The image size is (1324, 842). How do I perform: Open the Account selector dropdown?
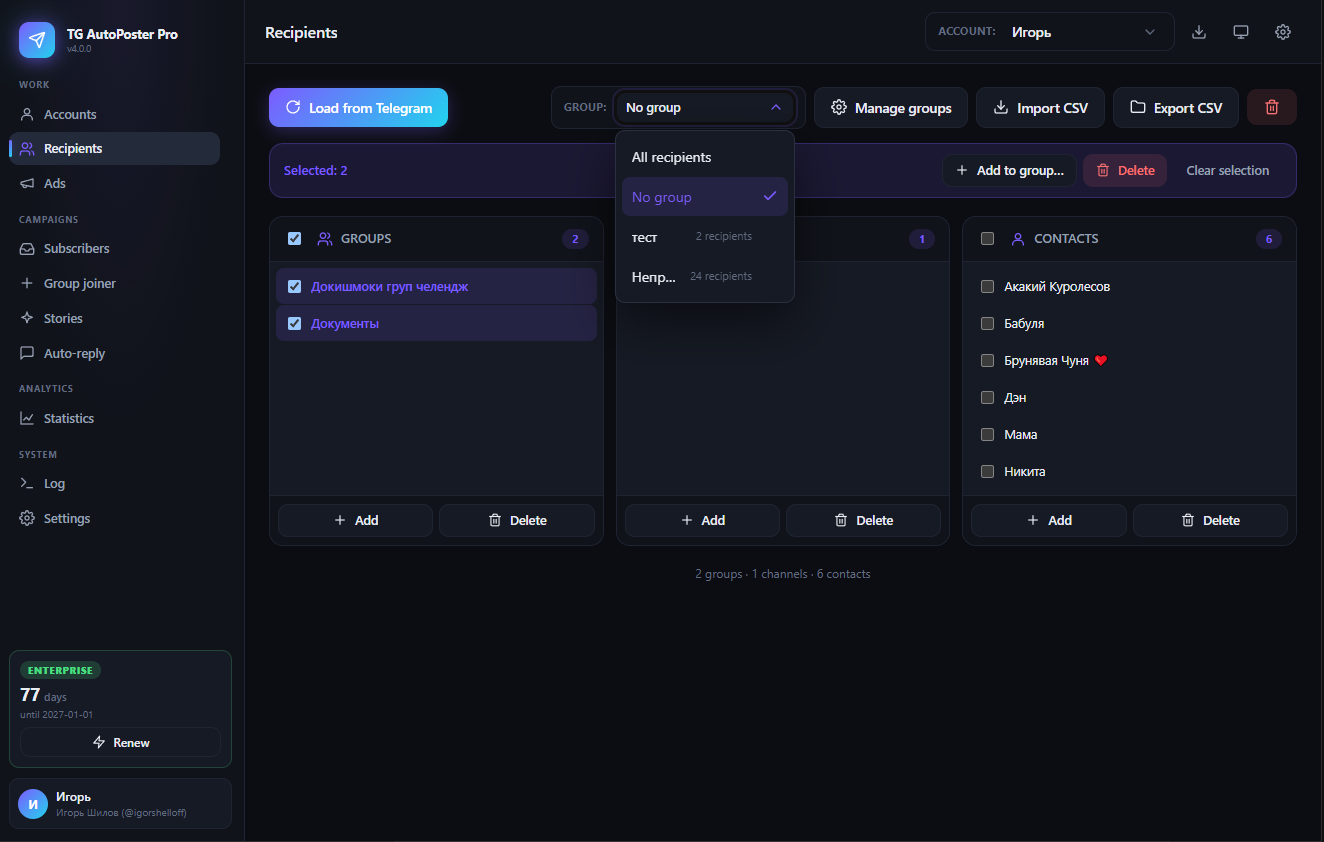point(1050,31)
